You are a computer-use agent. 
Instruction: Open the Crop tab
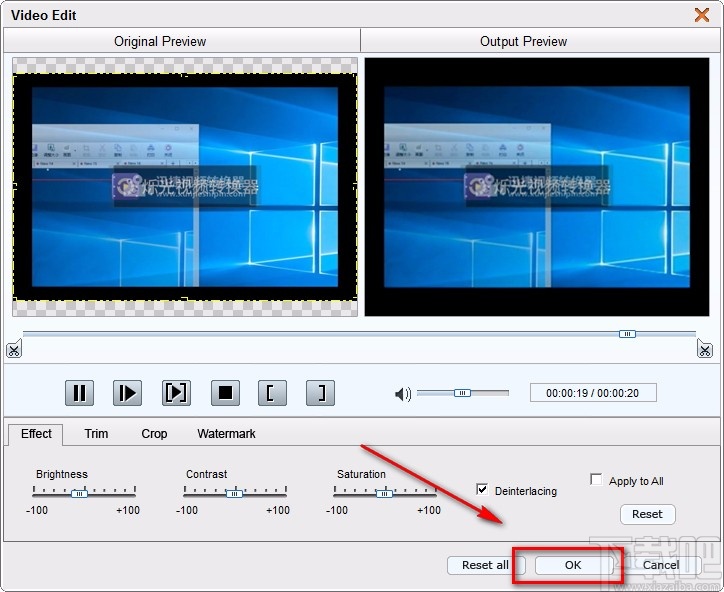(154, 434)
